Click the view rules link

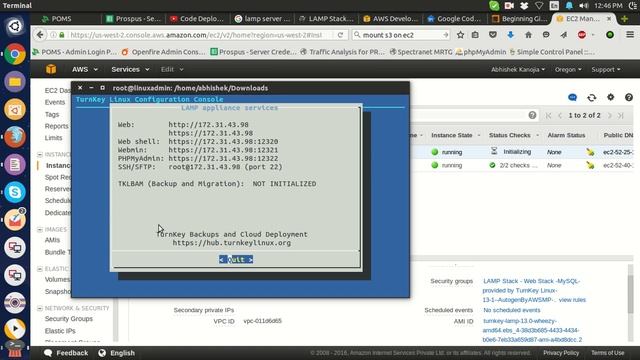tap(572, 300)
